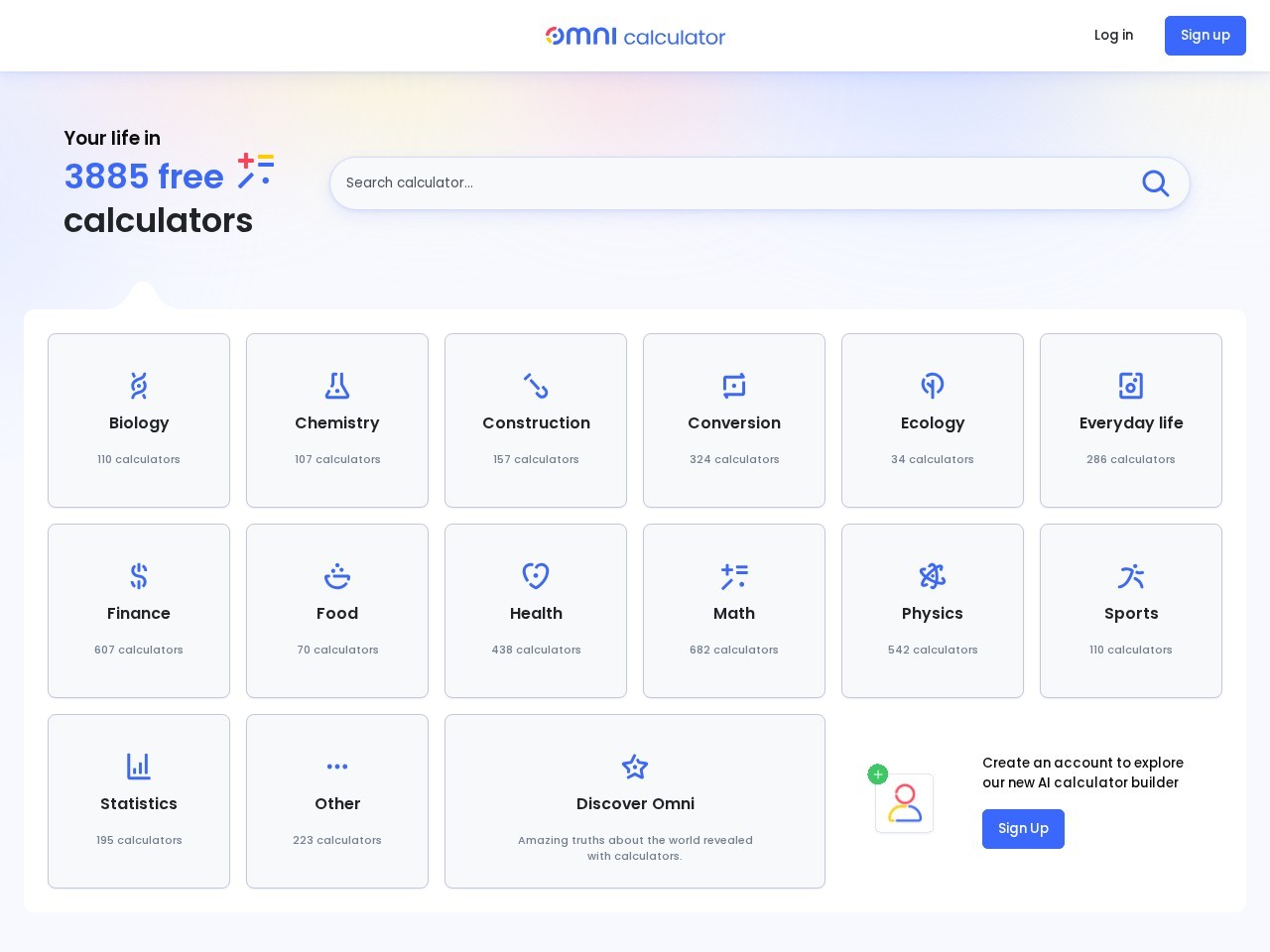
Task: Open the Health category title
Action: [536, 613]
